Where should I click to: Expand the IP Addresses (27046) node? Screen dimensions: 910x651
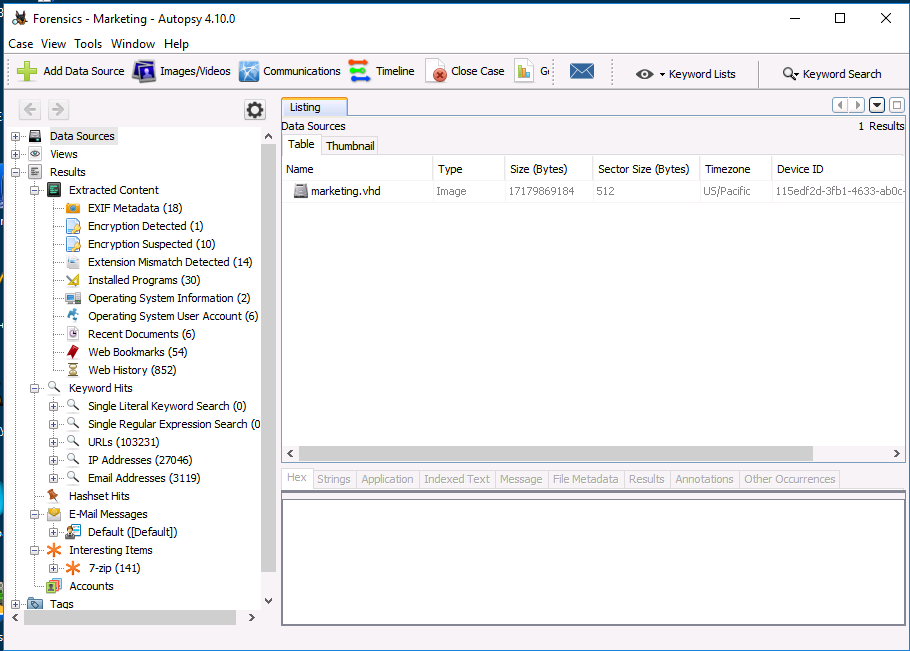click(x=53, y=461)
